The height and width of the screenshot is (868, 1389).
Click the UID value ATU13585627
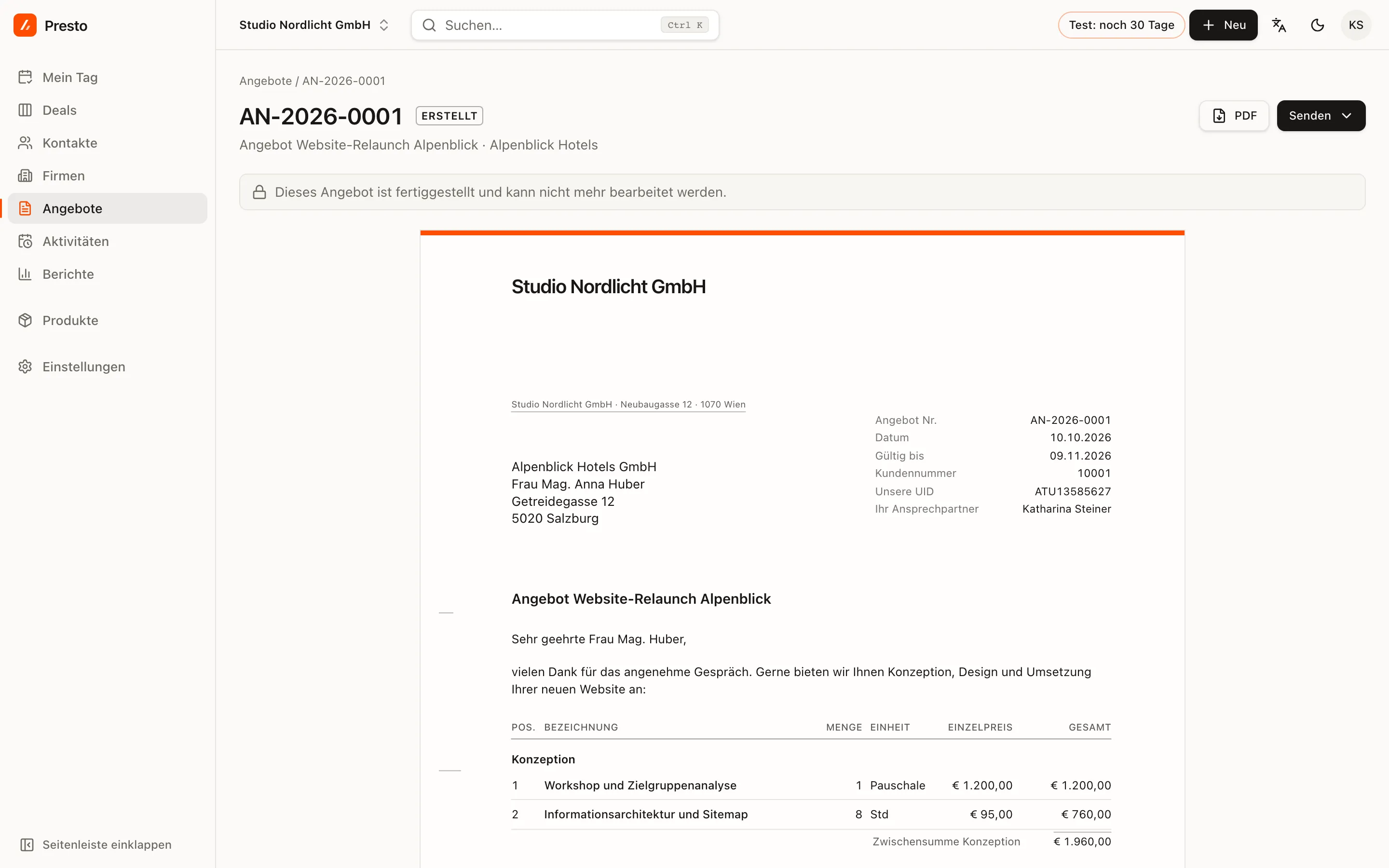(1073, 491)
